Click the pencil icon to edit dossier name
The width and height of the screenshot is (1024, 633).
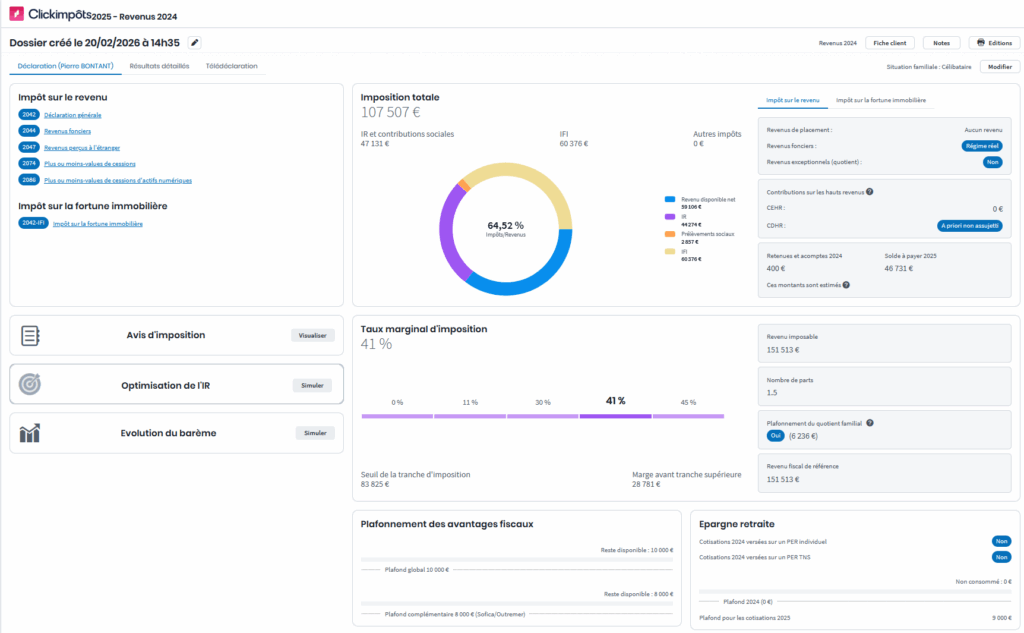point(195,43)
